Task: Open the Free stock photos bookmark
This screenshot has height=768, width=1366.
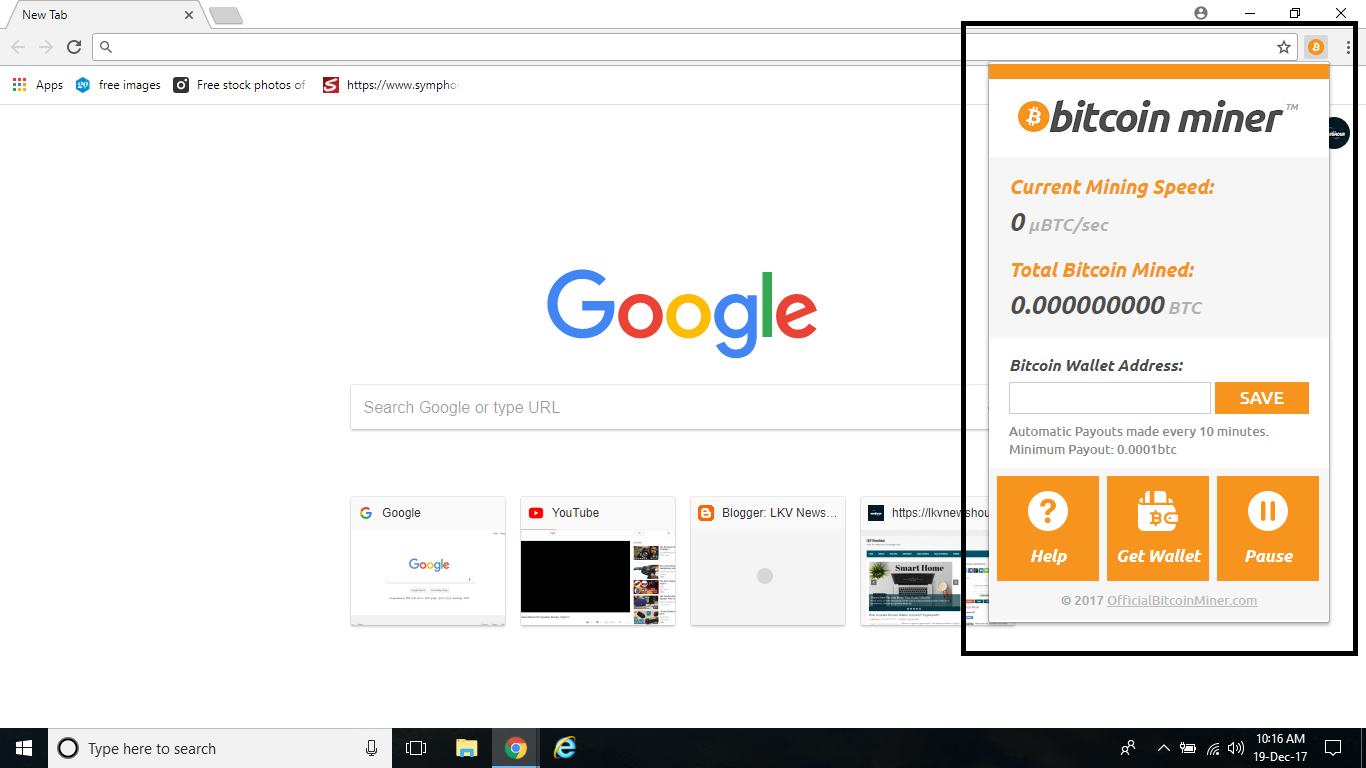Action: tap(240, 85)
